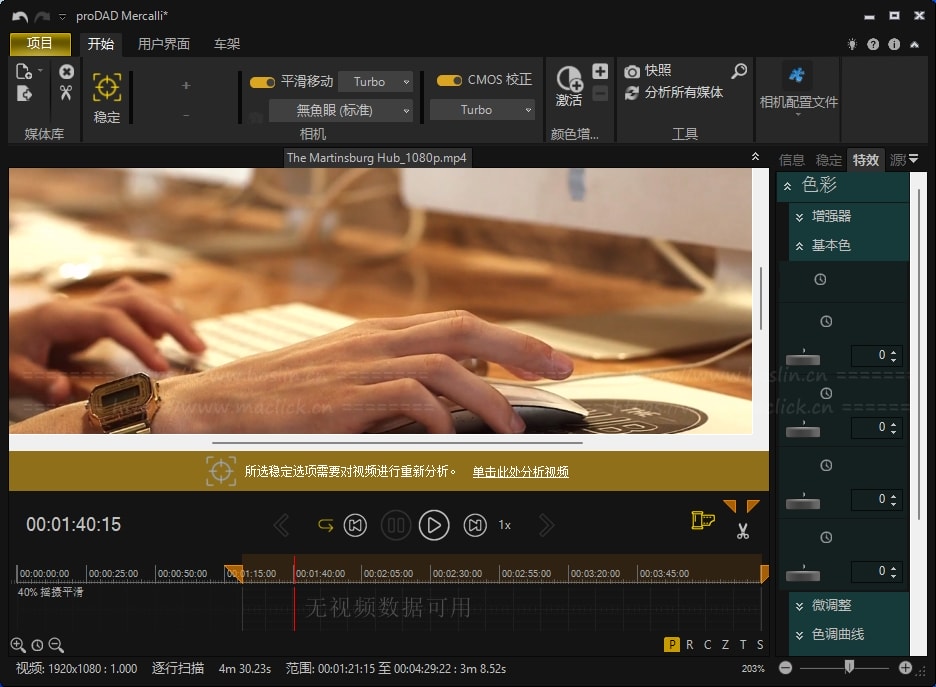Toggle the T timeline mode
Viewport: 936px width, 687px height.
[x=743, y=645]
